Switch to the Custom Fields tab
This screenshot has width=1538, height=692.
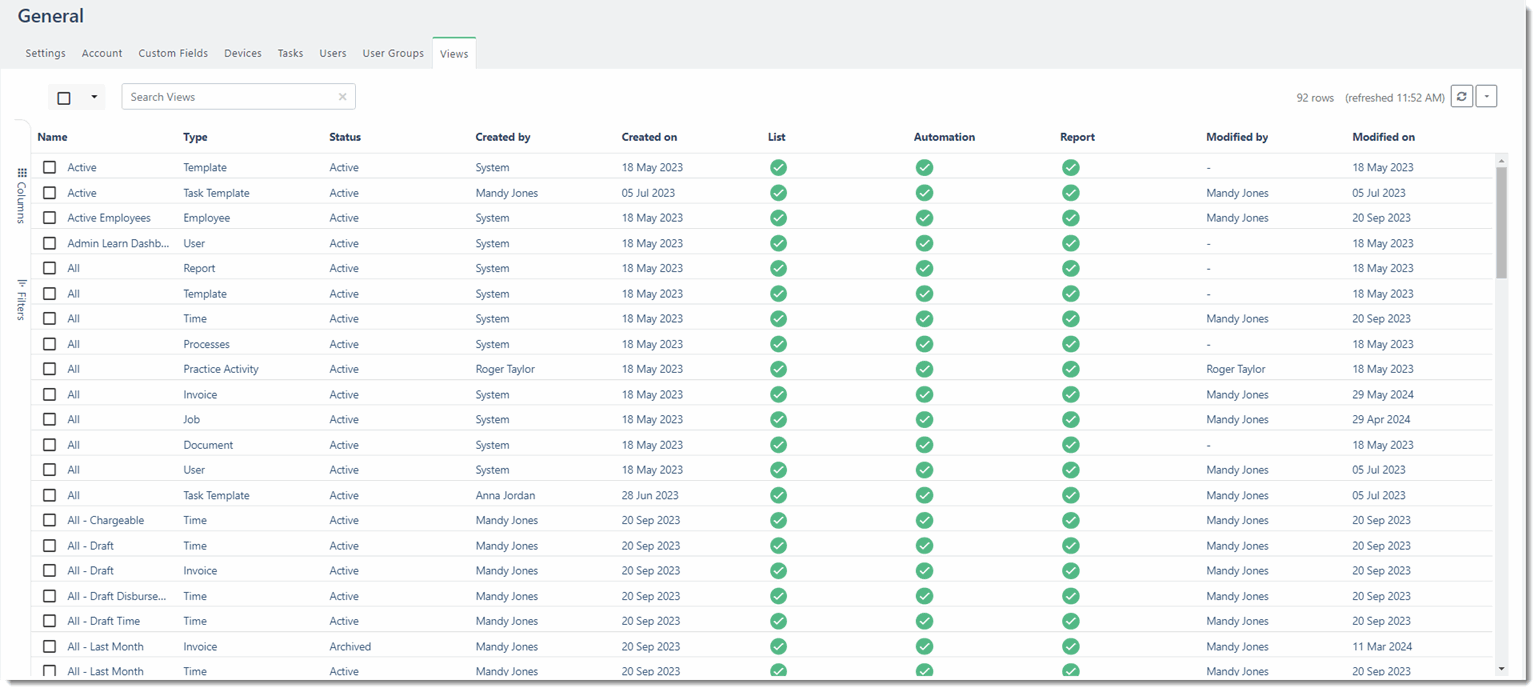click(x=173, y=53)
